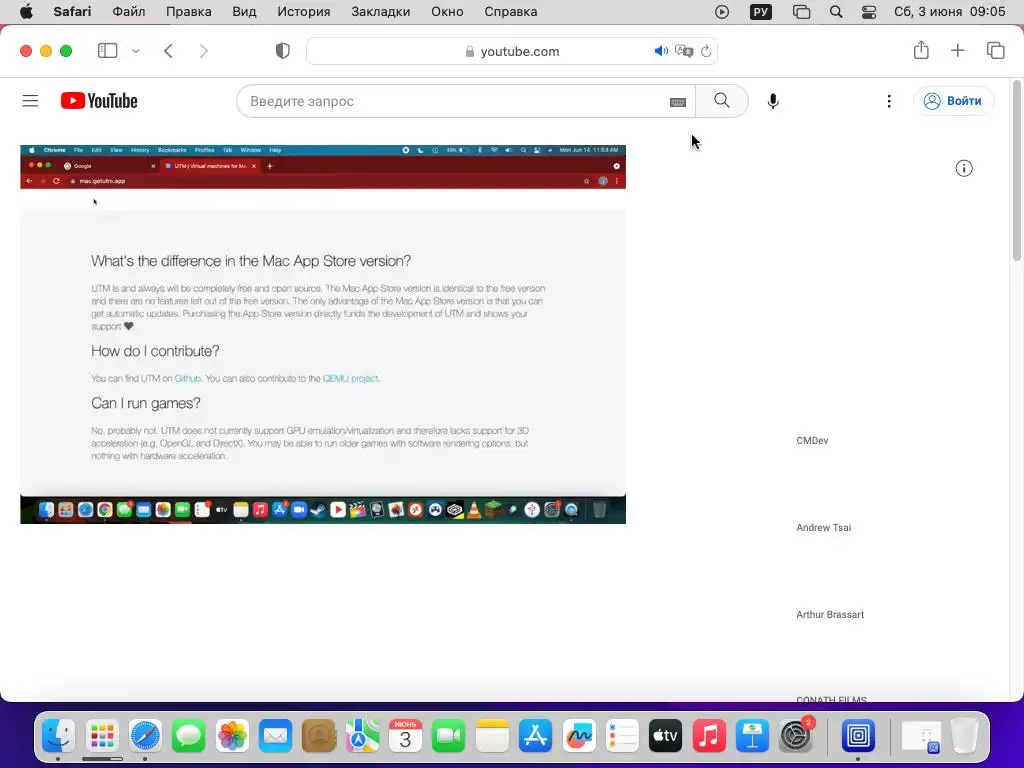Open the on-screen keyboard in the search box
This screenshot has width=1024, height=768.
coord(678,102)
